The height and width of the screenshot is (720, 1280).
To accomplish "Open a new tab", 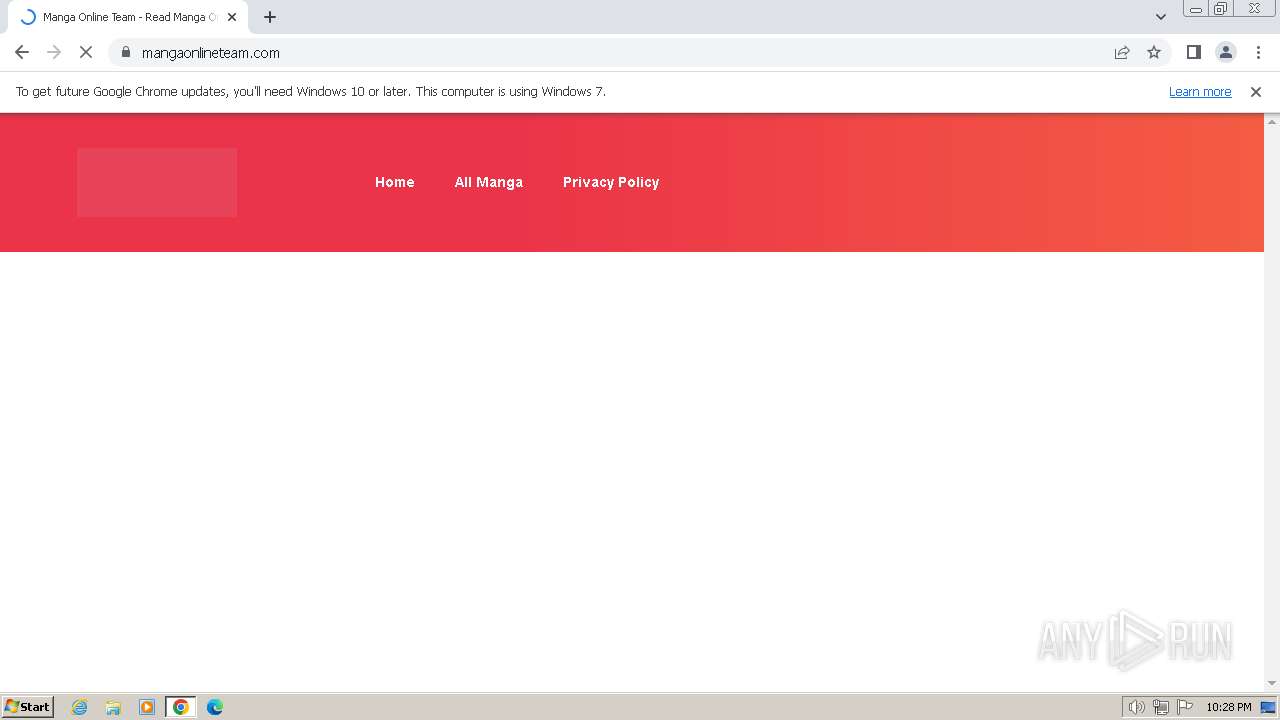I will (270, 17).
